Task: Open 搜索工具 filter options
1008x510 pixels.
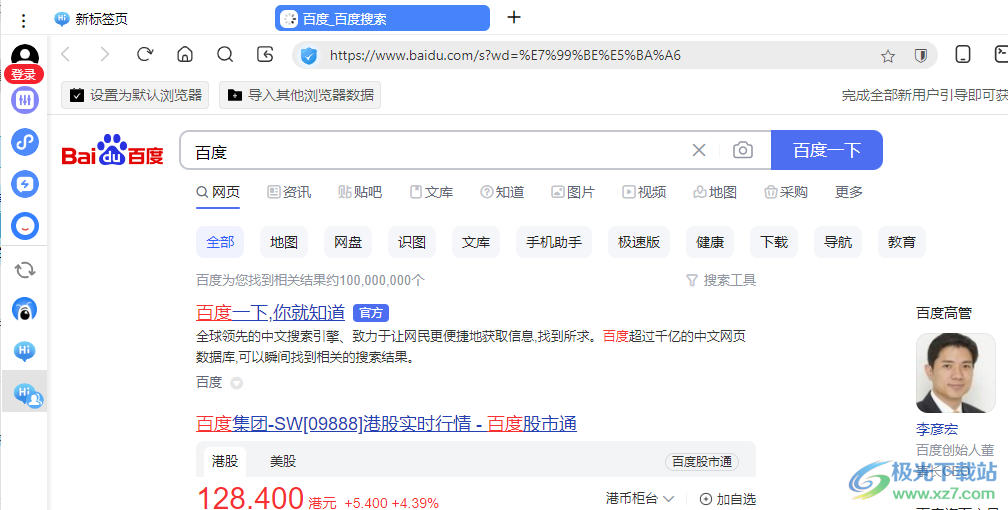Action: 721,280
